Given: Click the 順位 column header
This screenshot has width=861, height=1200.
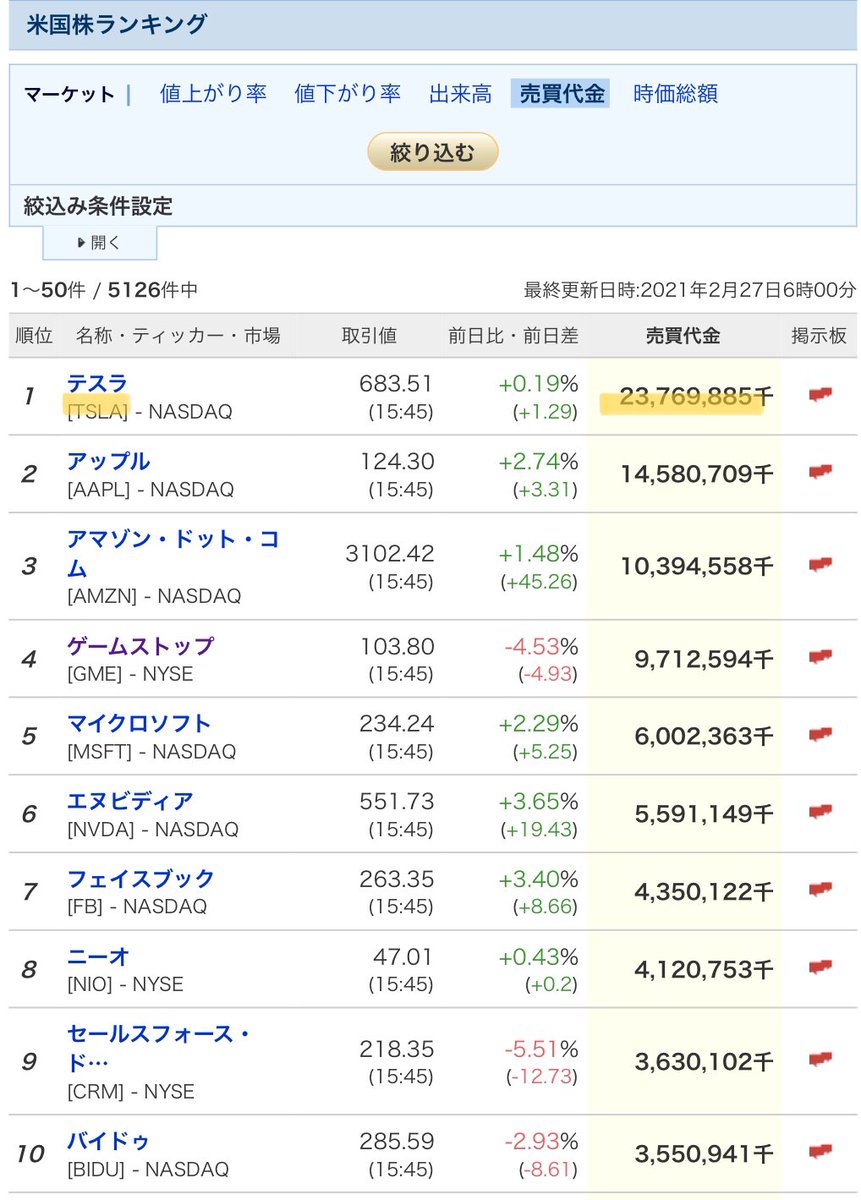Looking at the screenshot, I should pos(34,336).
